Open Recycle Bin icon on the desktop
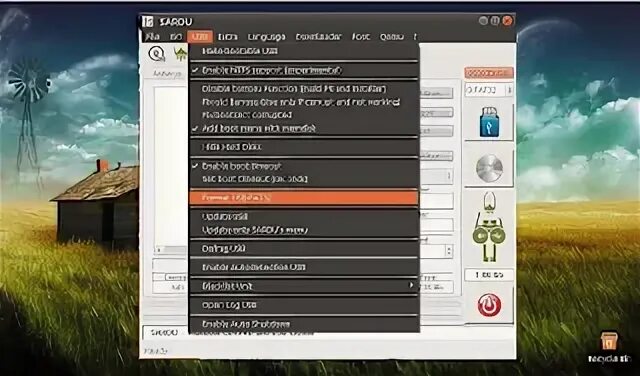 609,347
